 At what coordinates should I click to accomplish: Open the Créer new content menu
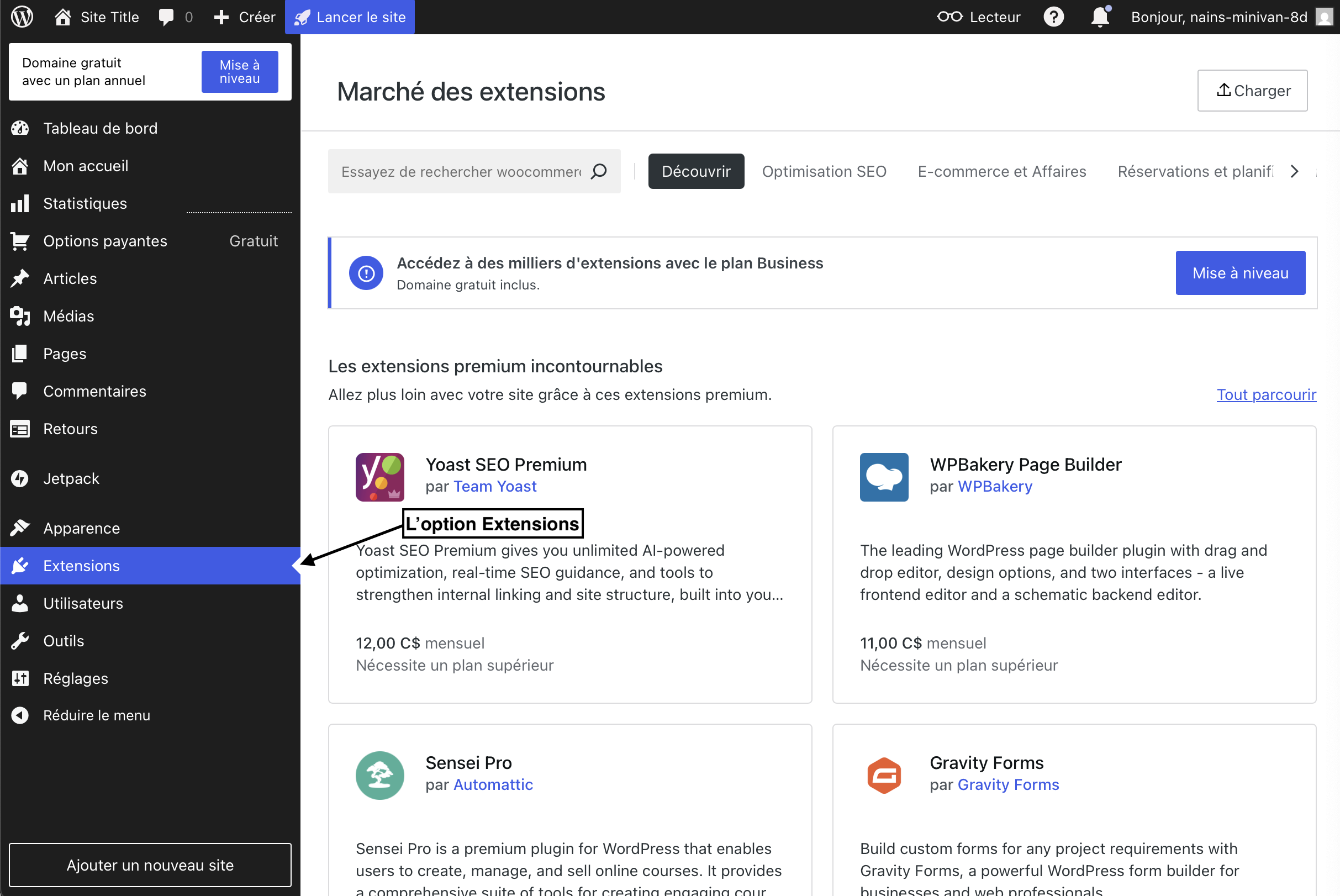coord(245,17)
